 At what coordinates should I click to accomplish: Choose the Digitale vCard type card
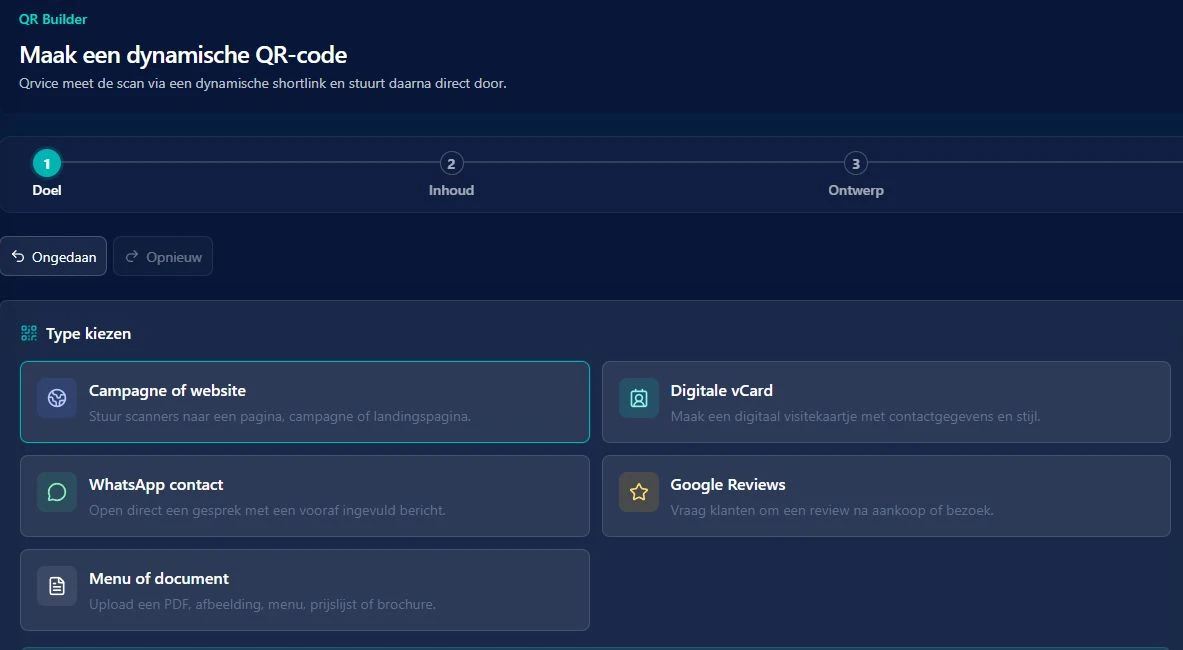[x=886, y=402]
